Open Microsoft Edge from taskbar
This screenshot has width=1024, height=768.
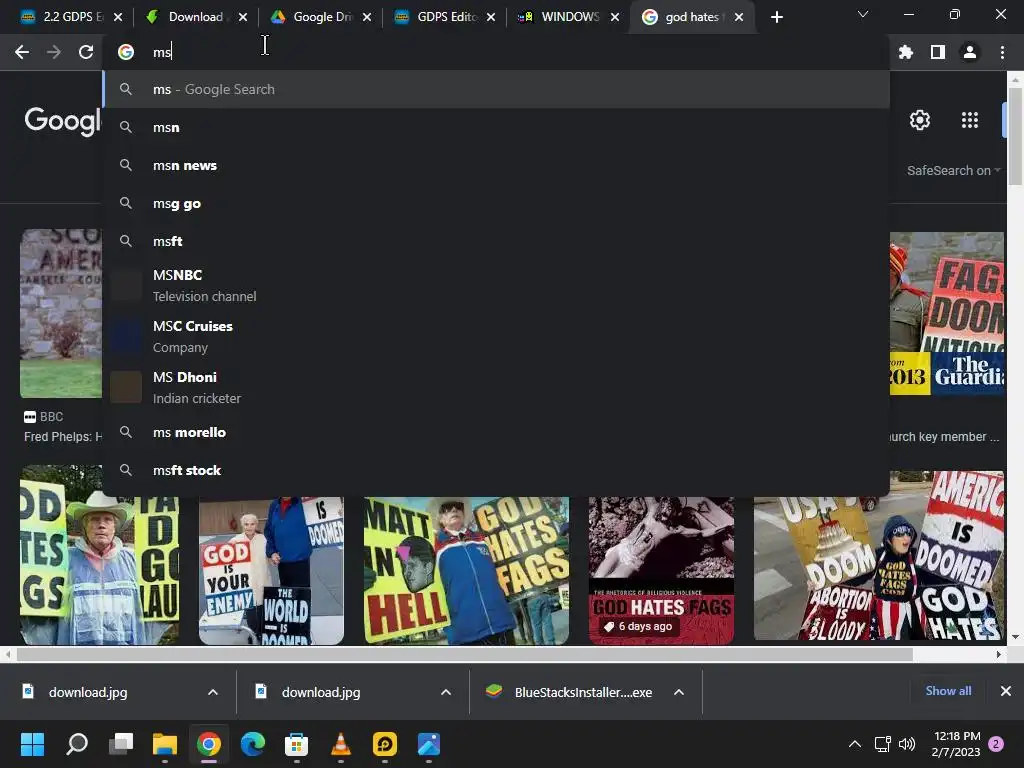coord(253,744)
